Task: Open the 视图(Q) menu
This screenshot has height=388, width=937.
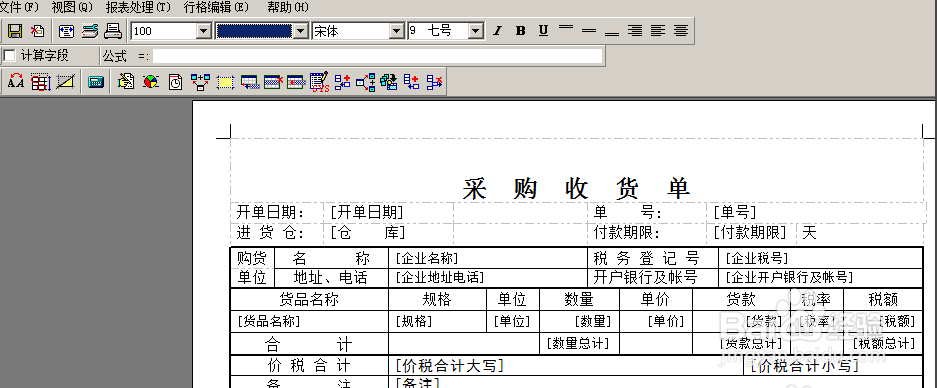Action: pos(72,7)
